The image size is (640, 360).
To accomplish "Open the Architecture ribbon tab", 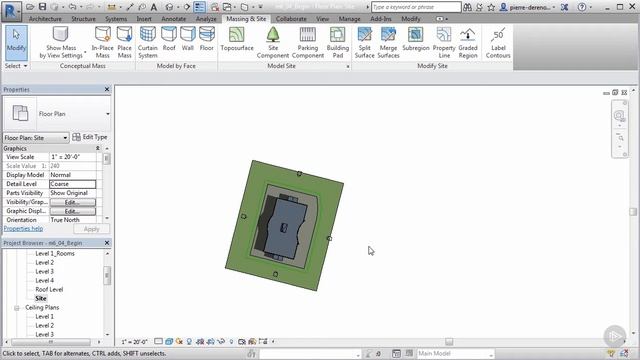I will coord(45,19).
